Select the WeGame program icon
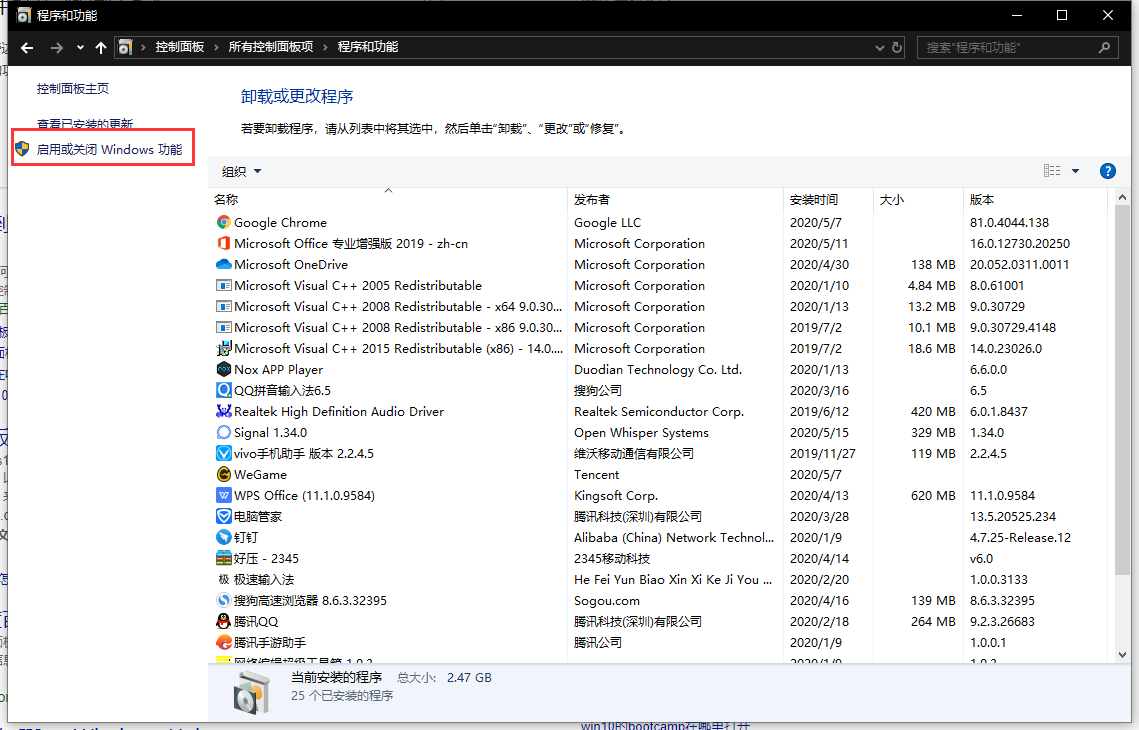1139x730 pixels. tap(225, 474)
